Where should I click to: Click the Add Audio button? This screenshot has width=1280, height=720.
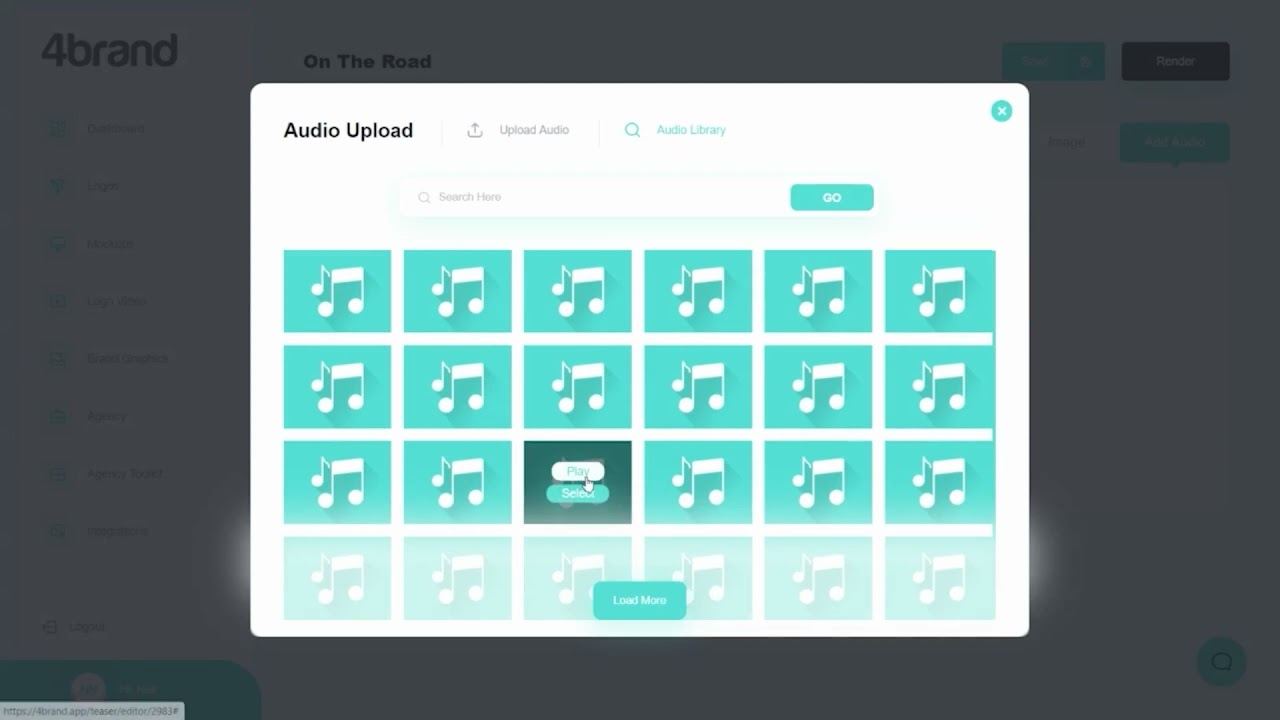(1174, 142)
